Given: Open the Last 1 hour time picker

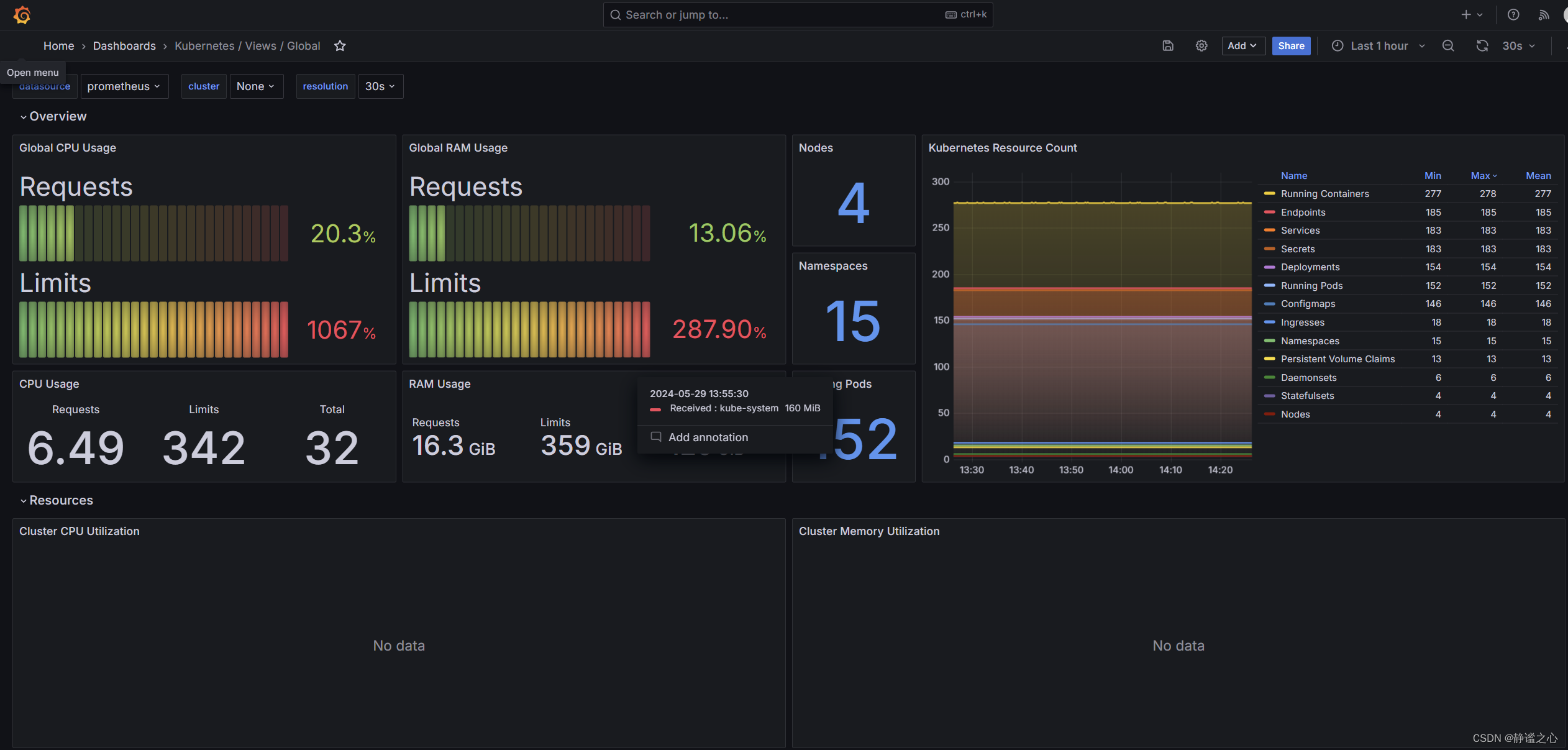Looking at the screenshot, I should pos(1379,46).
